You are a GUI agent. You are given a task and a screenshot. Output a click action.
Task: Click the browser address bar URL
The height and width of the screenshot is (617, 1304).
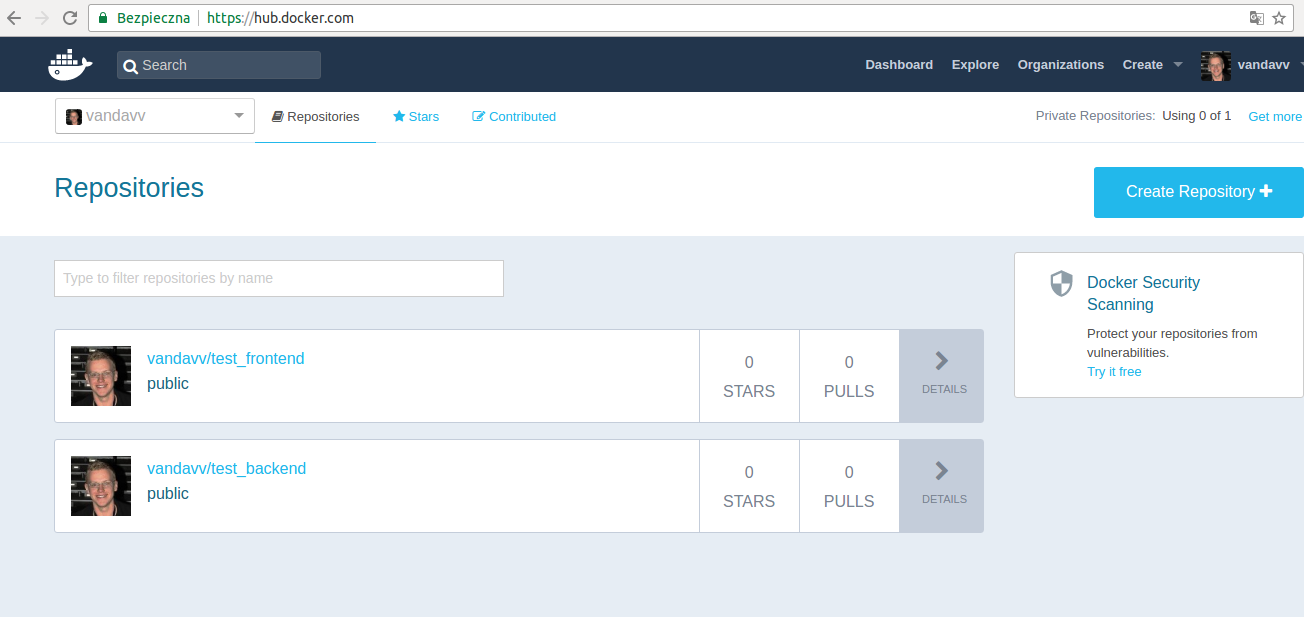tap(280, 18)
